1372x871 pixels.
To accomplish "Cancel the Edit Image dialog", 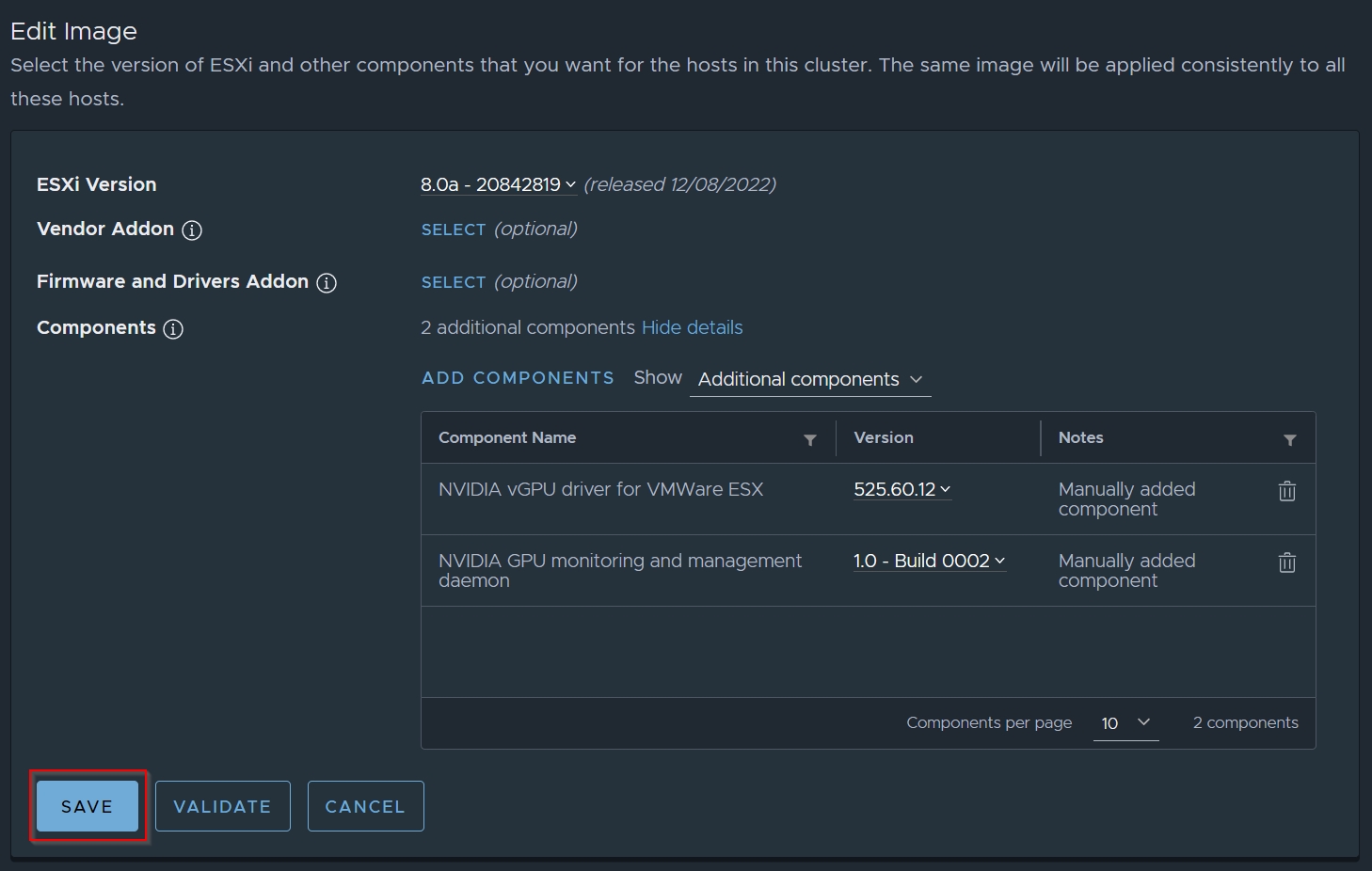I will [365, 806].
